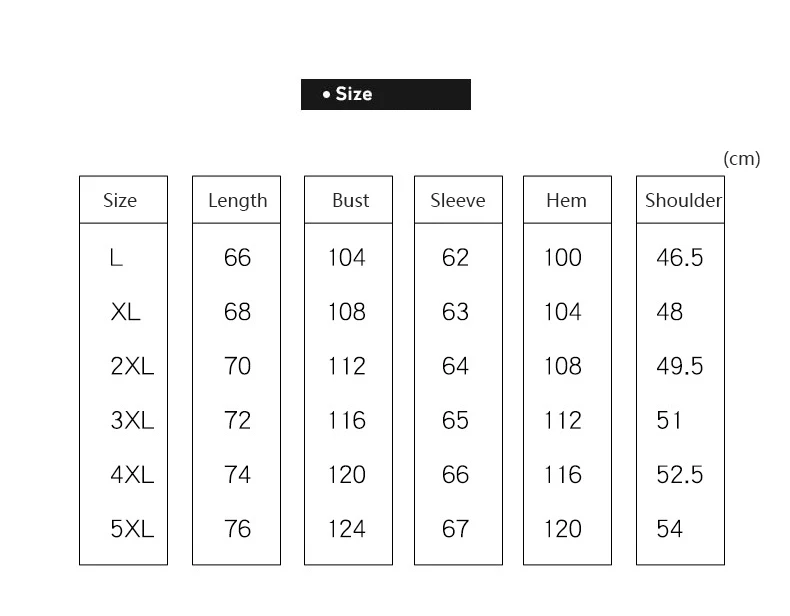Viewport: 790px width, 616px height.
Task: Select the 4XL size row label
Action: [x=132, y=474]
